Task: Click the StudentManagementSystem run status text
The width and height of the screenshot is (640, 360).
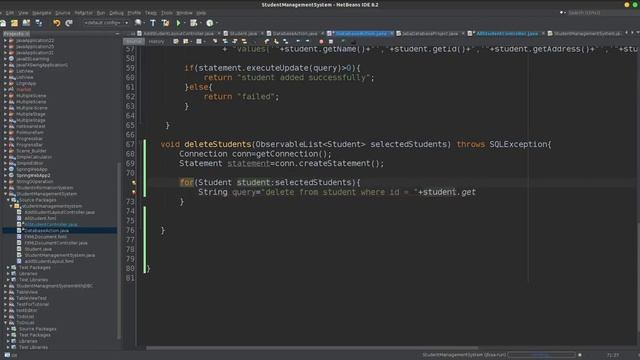Action: click(464, 355)
